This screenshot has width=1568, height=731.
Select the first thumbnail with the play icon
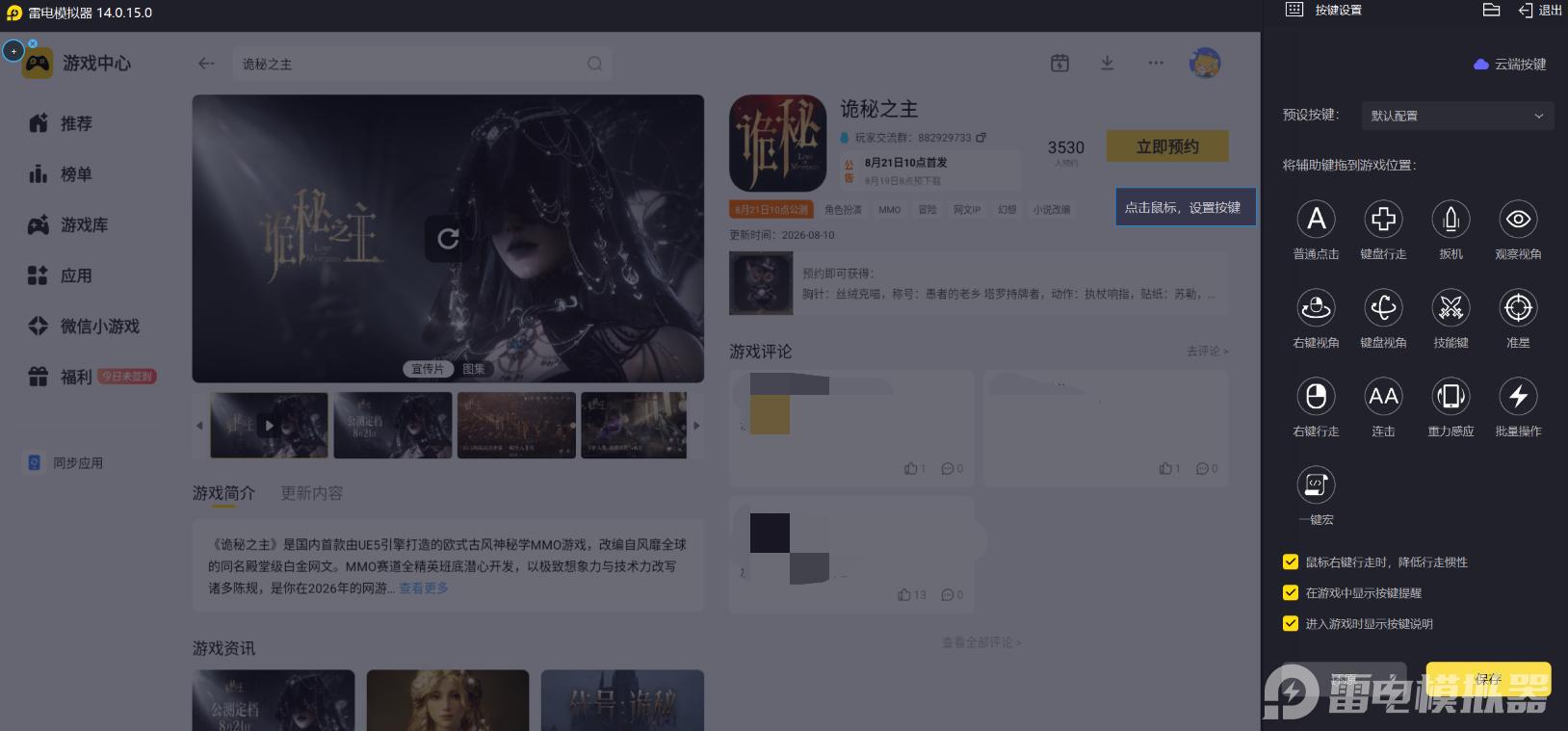[x=269, y=425]
